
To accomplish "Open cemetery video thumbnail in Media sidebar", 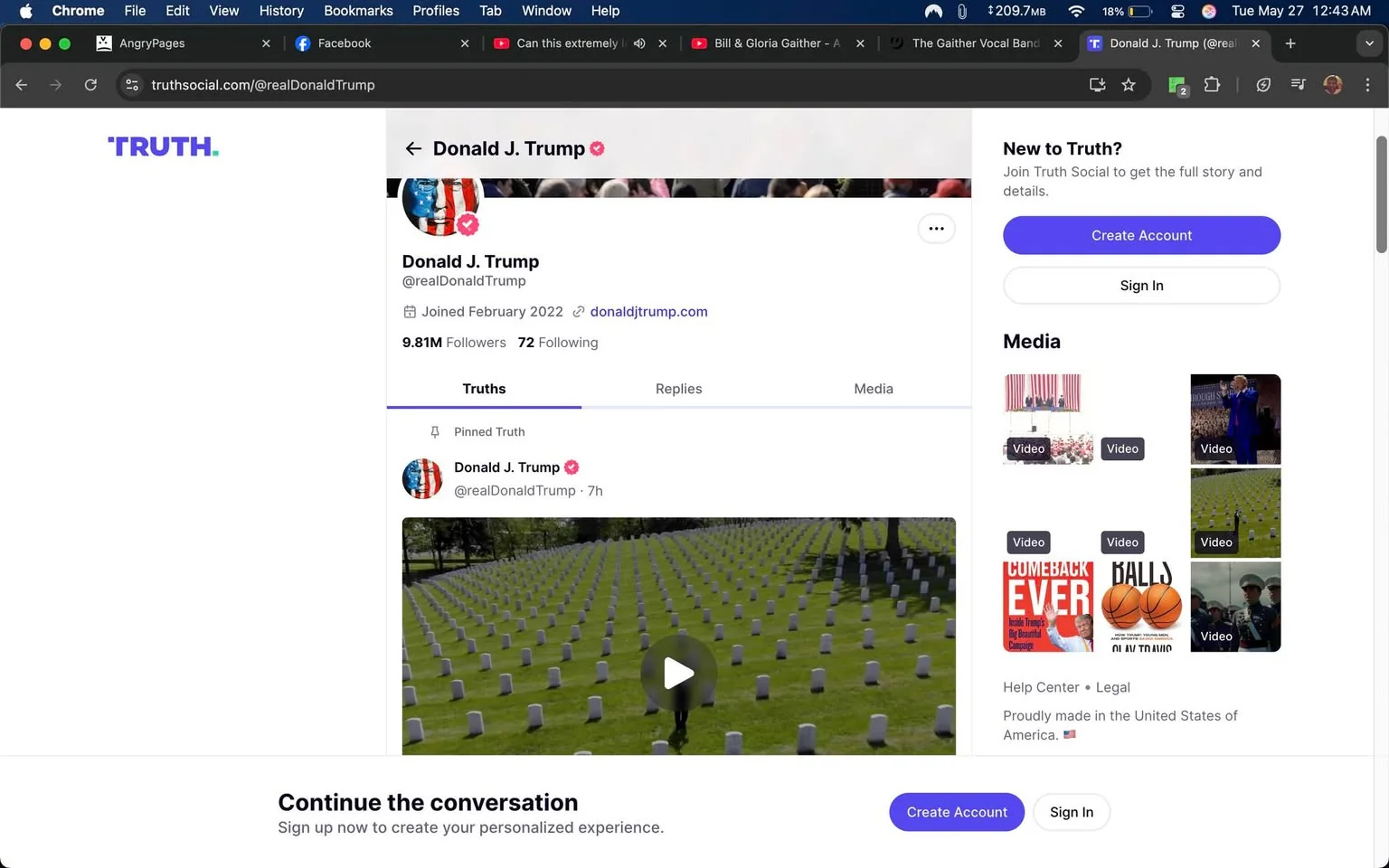I will click(x=1235, y=513).
